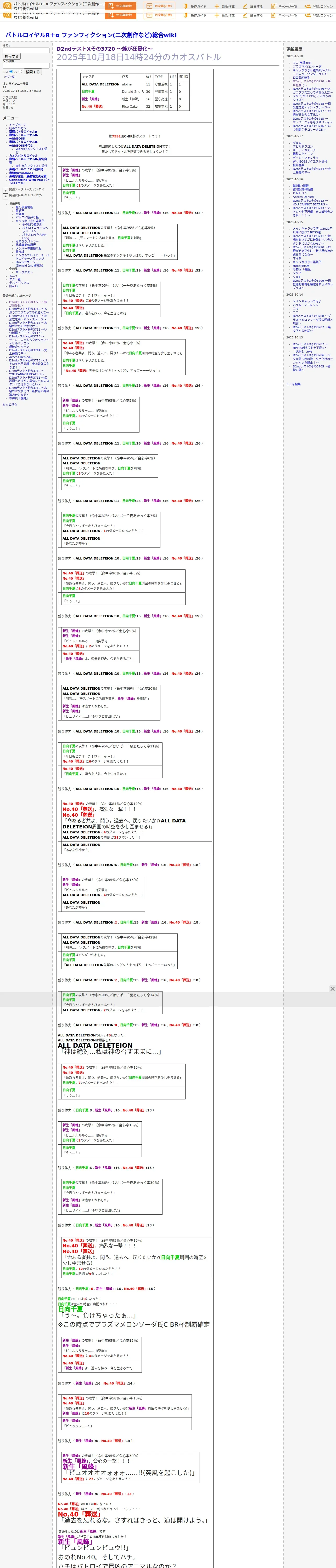Viewport: 336px width, 1568px height.
Task: Click page title D2ndテストXその3720 heading
Action: pos(105,49)
